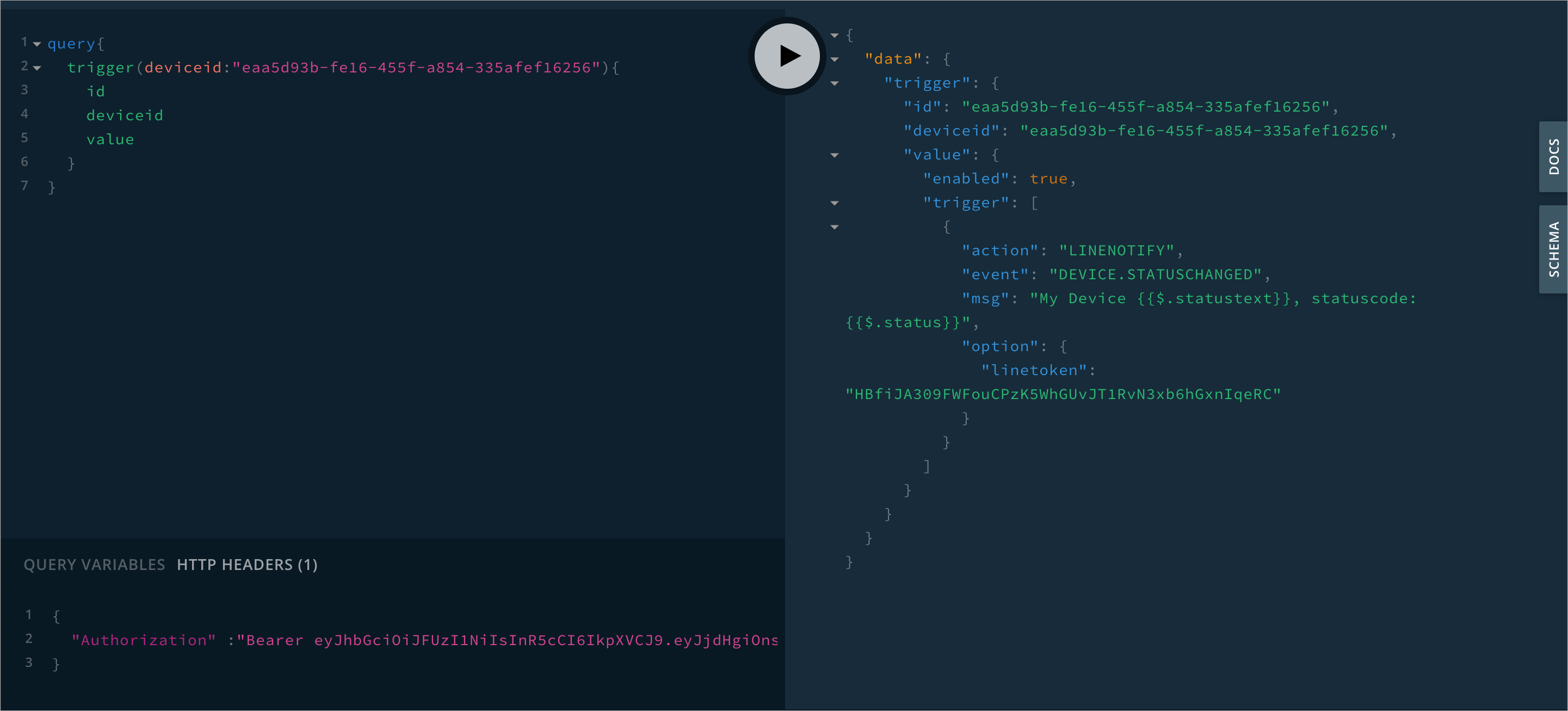The height and width of the screenshot is (711, 1568).
Task: Run the query with the play button
Action: [786, 56]
